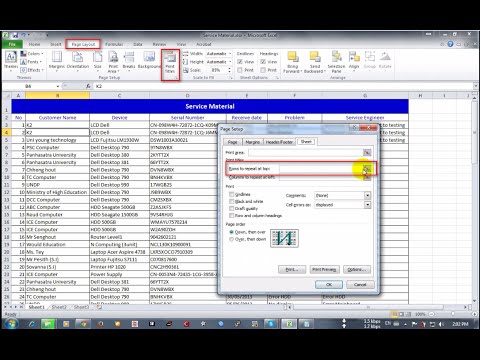Select the Over, then down radio button
Viewport: 480px width, 360px height.
coord(231,239)
